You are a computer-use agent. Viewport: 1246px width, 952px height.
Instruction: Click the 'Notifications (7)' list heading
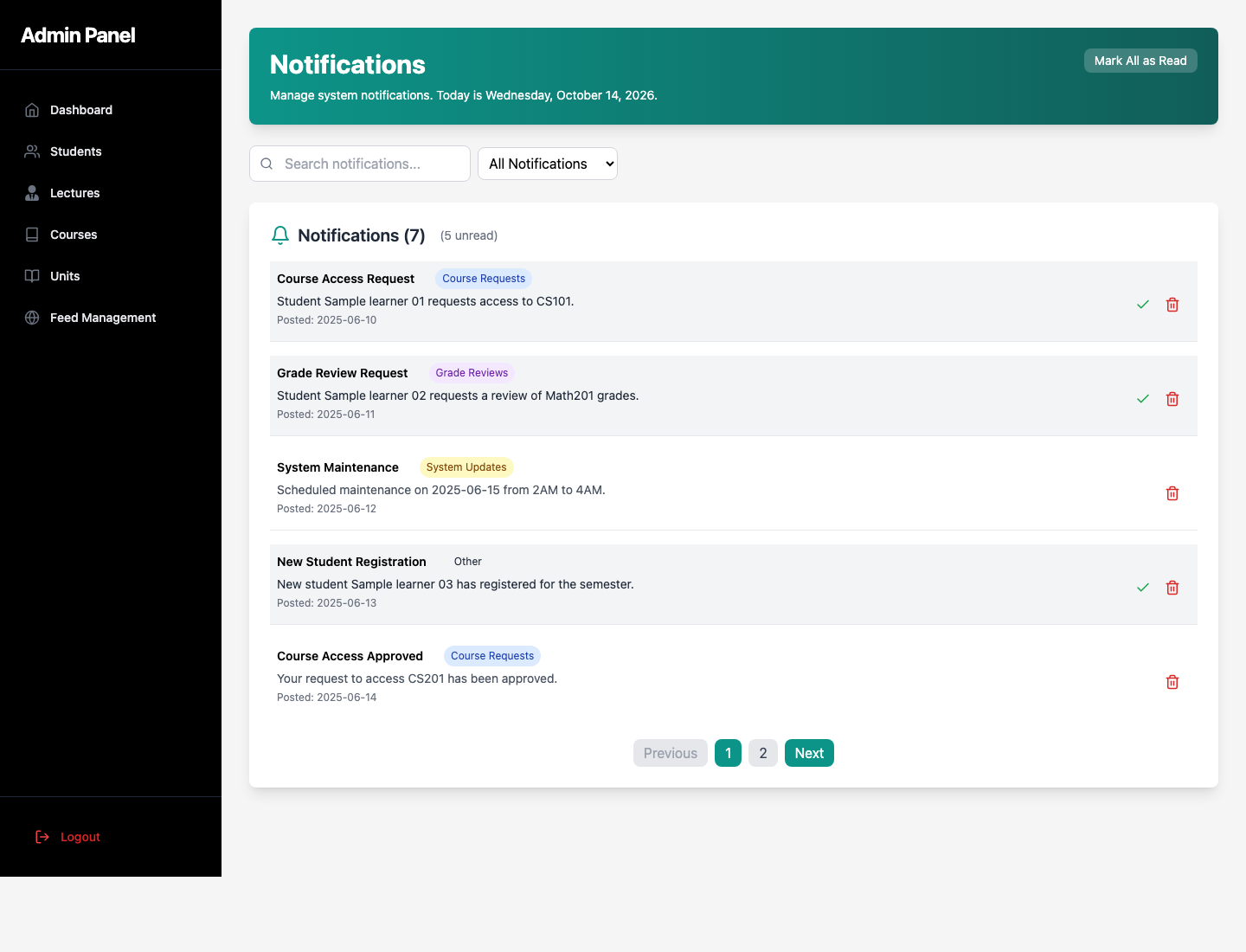362,235
